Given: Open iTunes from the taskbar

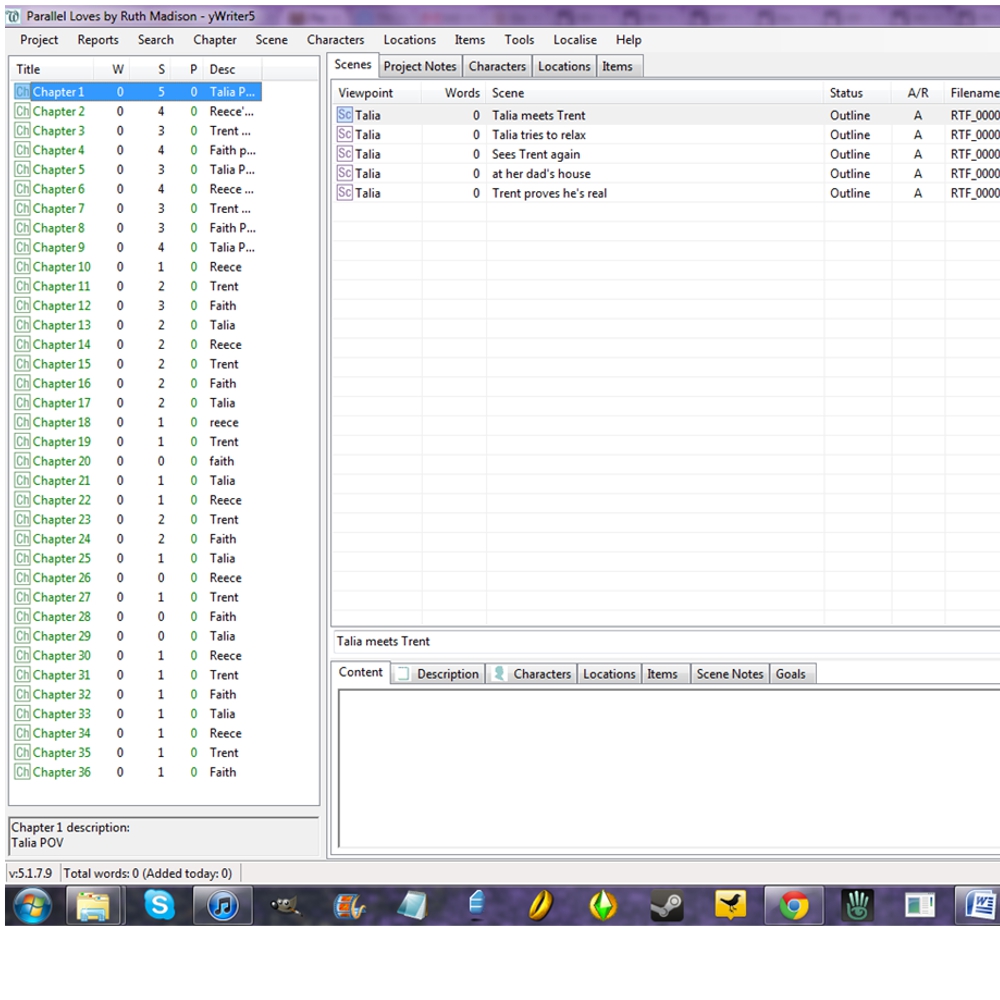Looking at the screenshot, I should pyautogui.click(x=222, y=905).
